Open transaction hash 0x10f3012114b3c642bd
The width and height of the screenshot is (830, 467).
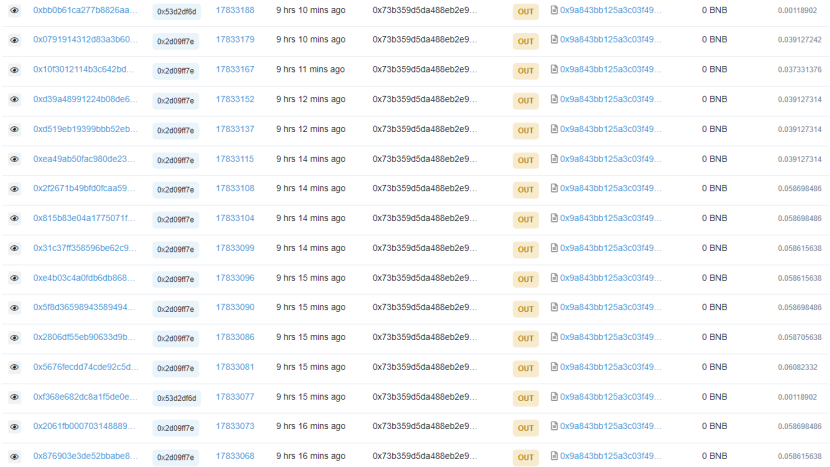[85, 70]
